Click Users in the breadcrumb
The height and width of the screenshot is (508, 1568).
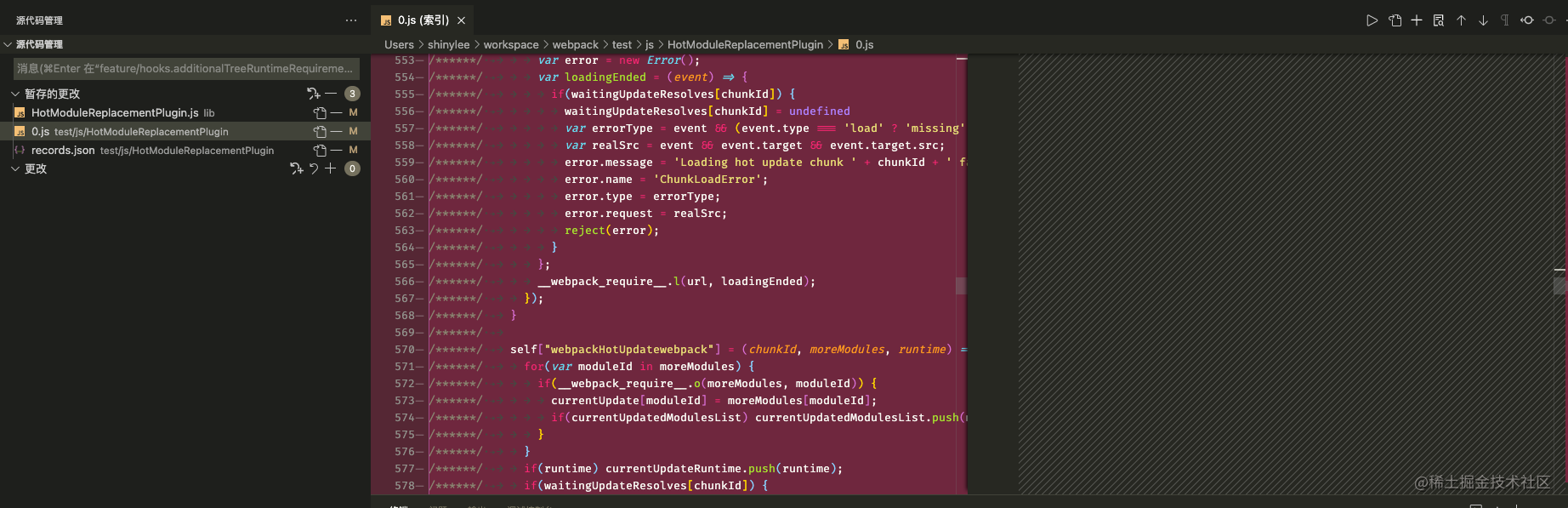tap(399, 44)
